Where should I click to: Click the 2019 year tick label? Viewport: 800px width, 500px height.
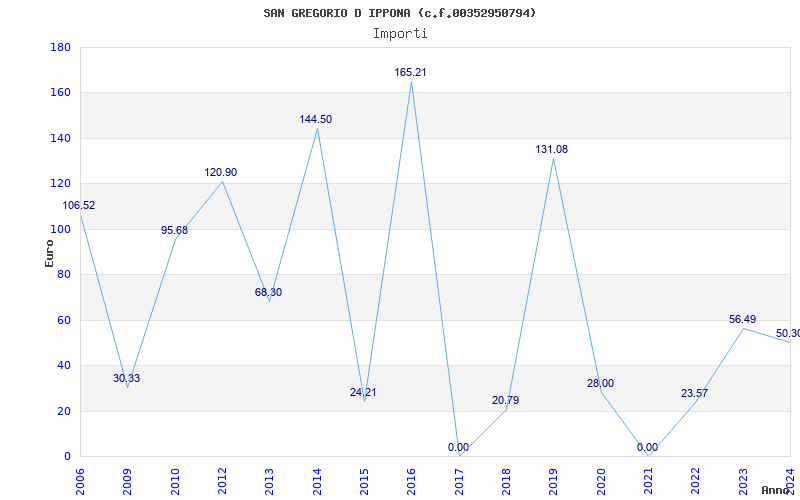[554, 481]
